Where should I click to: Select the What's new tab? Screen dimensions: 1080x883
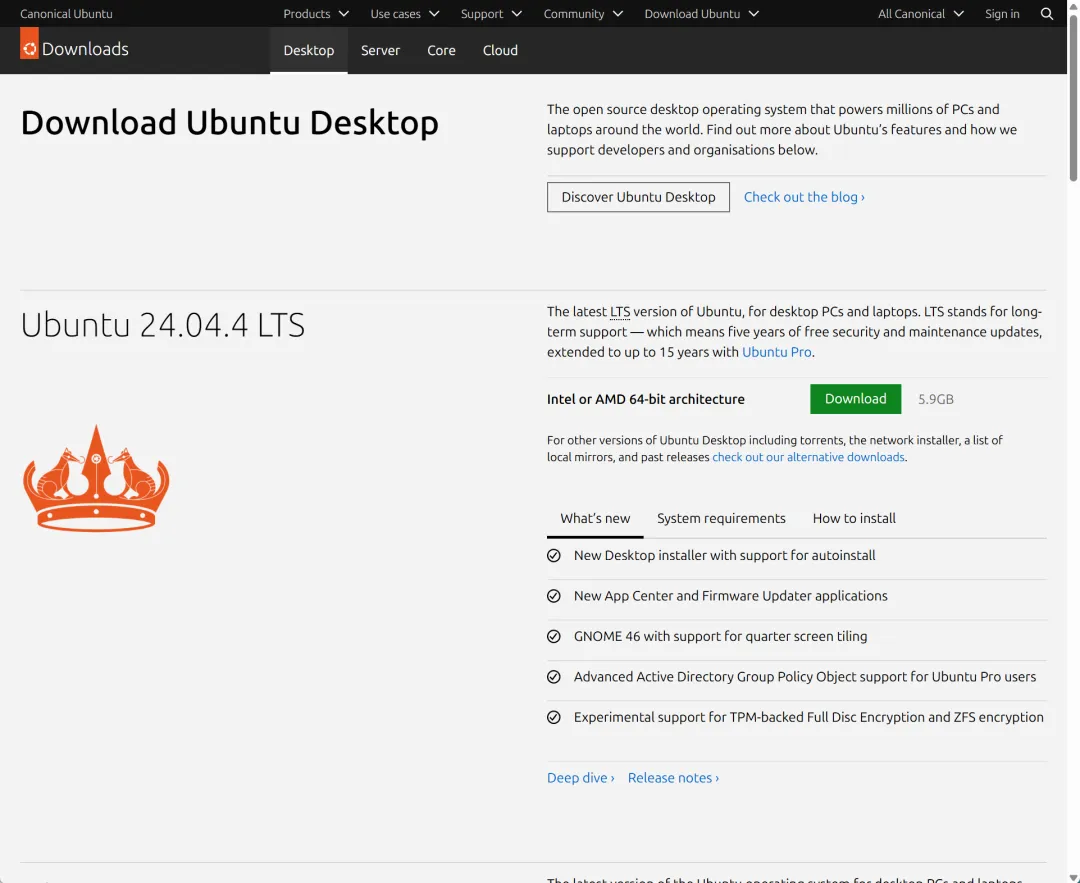pos(595,519)
